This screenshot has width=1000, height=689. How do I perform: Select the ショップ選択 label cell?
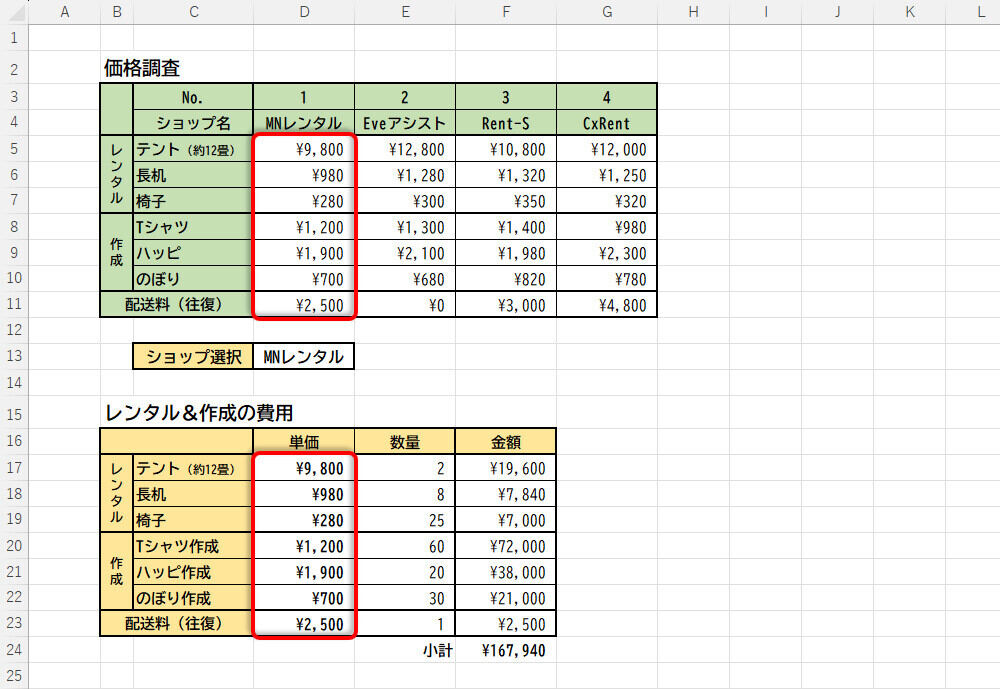pos(193,357)
